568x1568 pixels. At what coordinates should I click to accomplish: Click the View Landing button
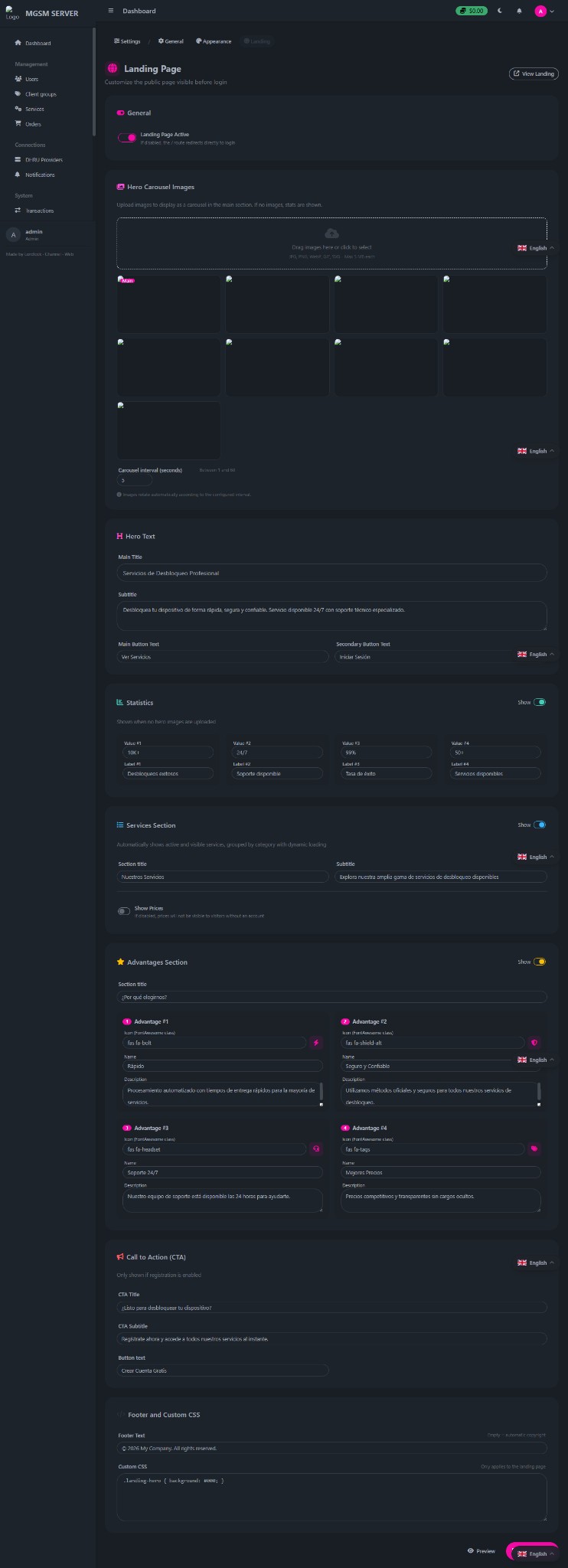[534, 73]
